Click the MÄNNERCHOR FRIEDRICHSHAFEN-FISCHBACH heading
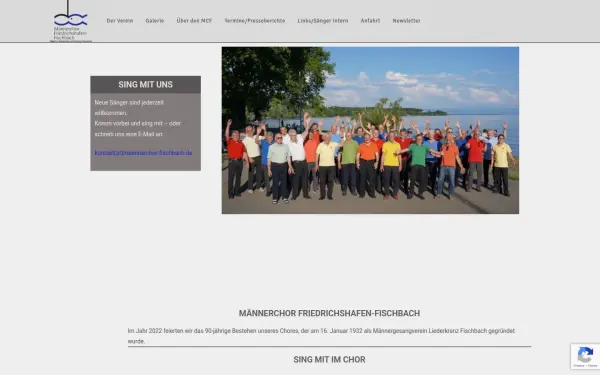 click(x=329, y=313)
